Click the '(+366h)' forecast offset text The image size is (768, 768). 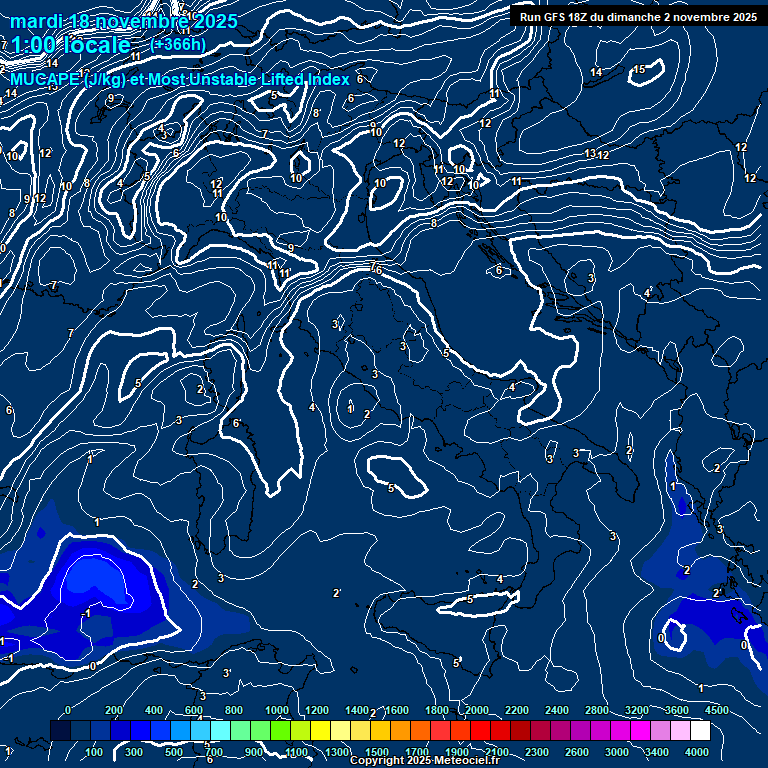(178, 44)
